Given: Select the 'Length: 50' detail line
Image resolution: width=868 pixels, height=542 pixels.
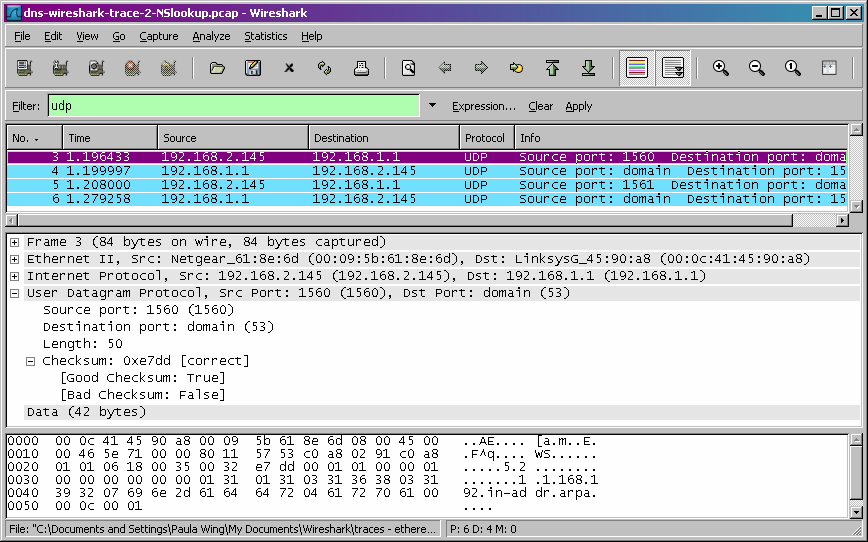Looking at the screenshot, I should (82, 344).
